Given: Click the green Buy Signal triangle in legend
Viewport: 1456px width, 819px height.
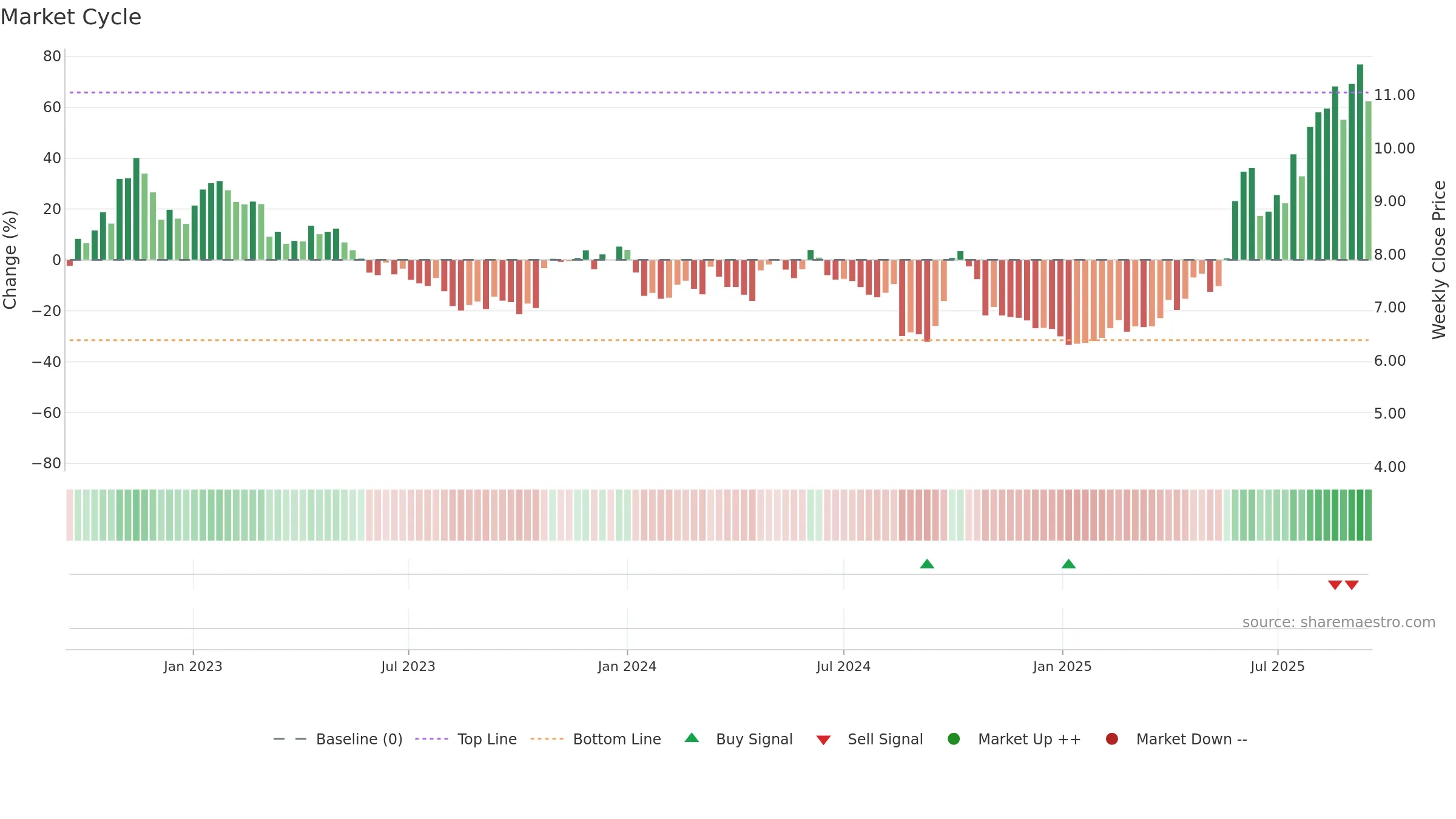Looking at the screenshot, I should point(692,738).
